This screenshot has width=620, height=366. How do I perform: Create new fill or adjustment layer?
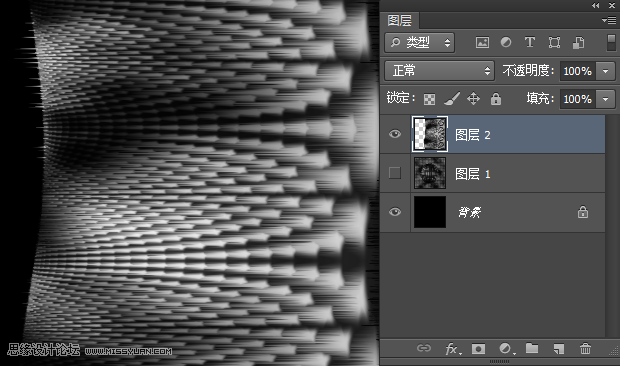coord(506,349)
